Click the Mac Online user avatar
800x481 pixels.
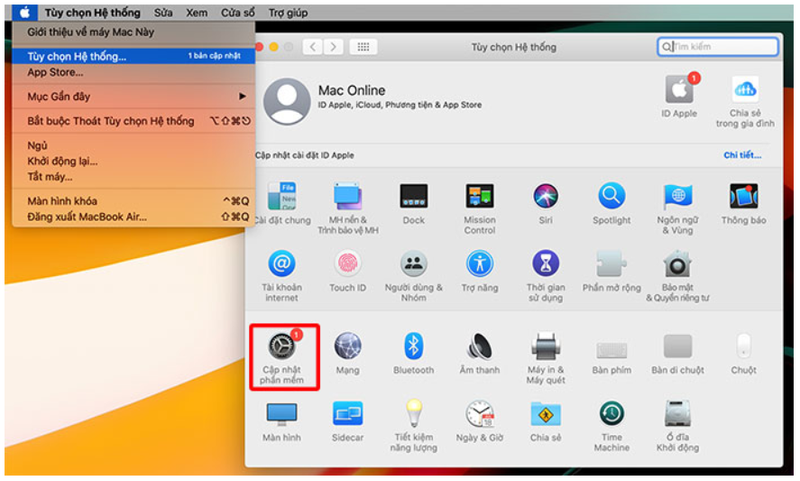point(287,102)
